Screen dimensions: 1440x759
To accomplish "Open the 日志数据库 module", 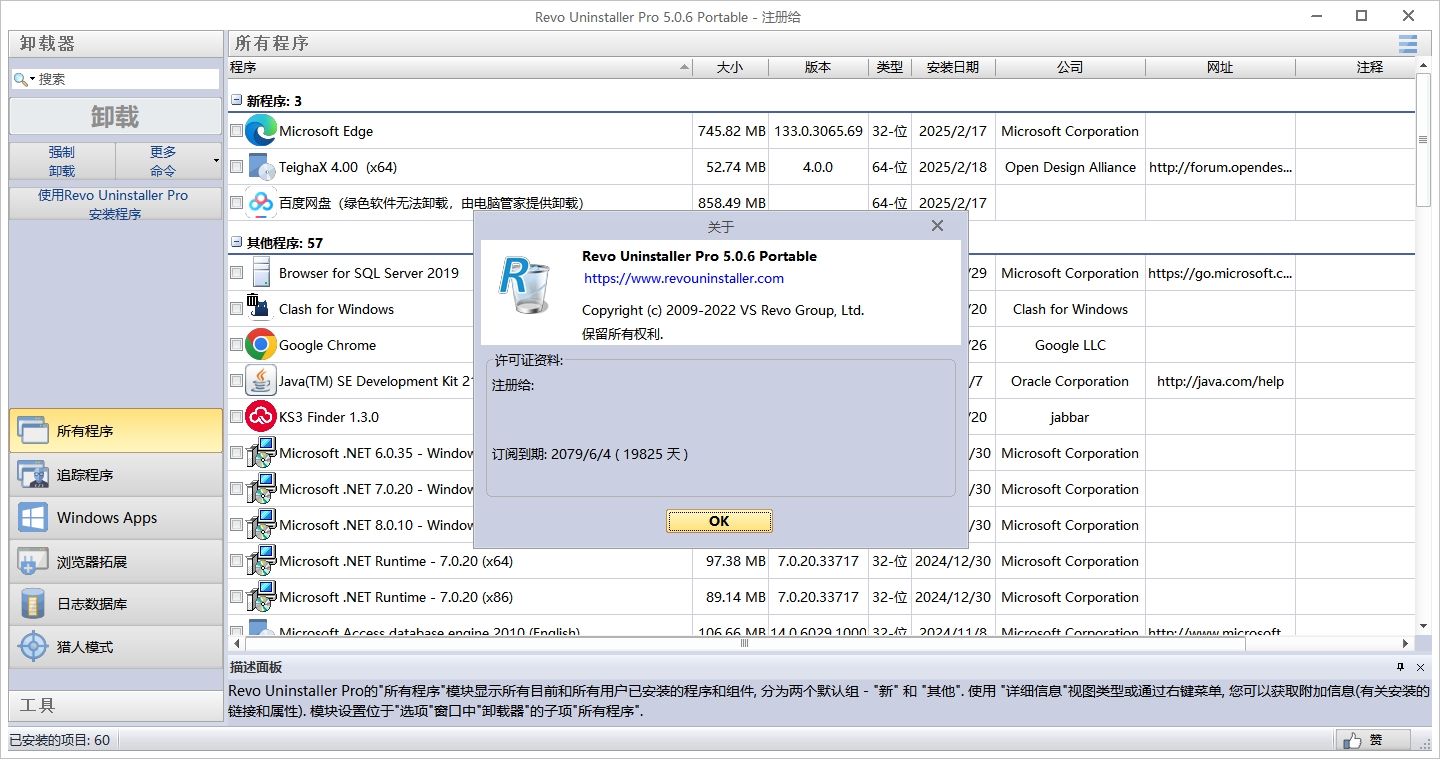I will (116, 604).
